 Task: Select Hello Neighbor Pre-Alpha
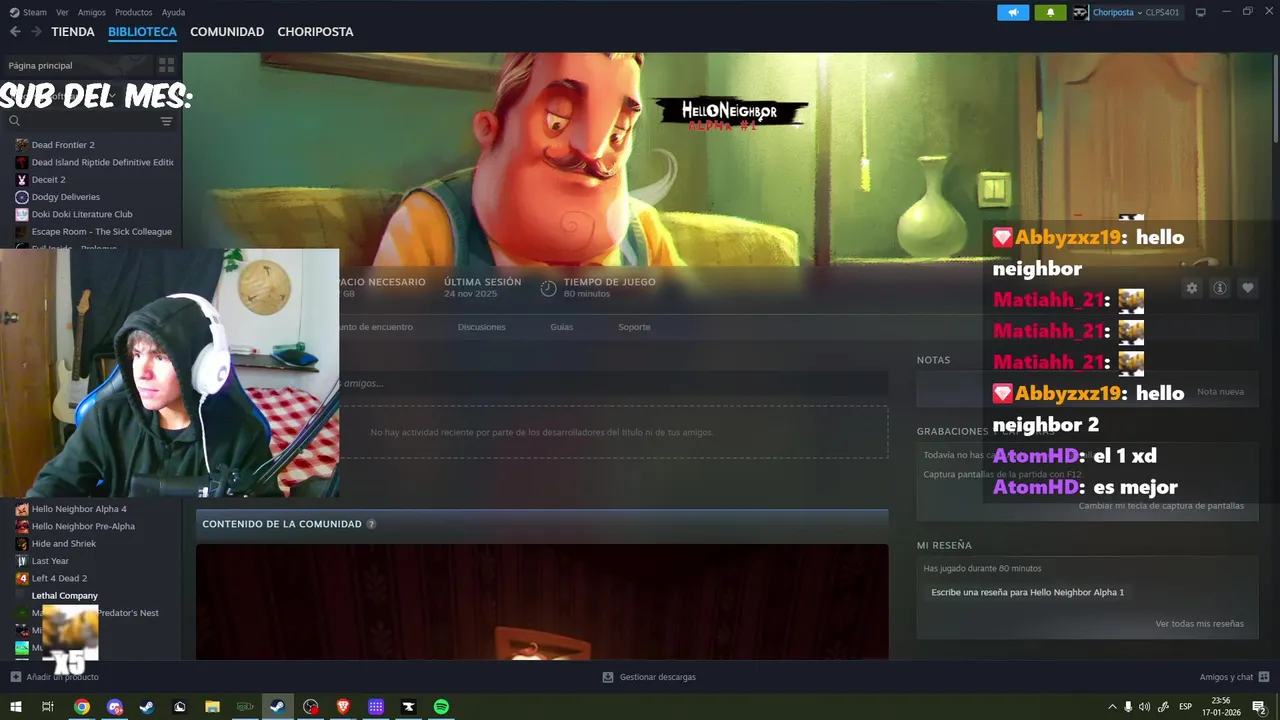click(83, 526)
